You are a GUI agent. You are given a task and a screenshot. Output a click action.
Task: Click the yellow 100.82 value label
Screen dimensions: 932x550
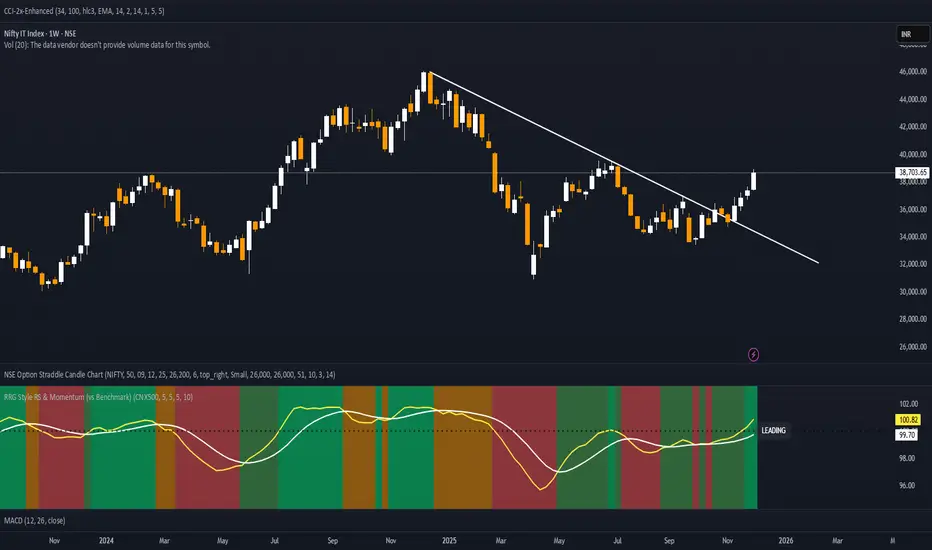(x=908, y=420)
